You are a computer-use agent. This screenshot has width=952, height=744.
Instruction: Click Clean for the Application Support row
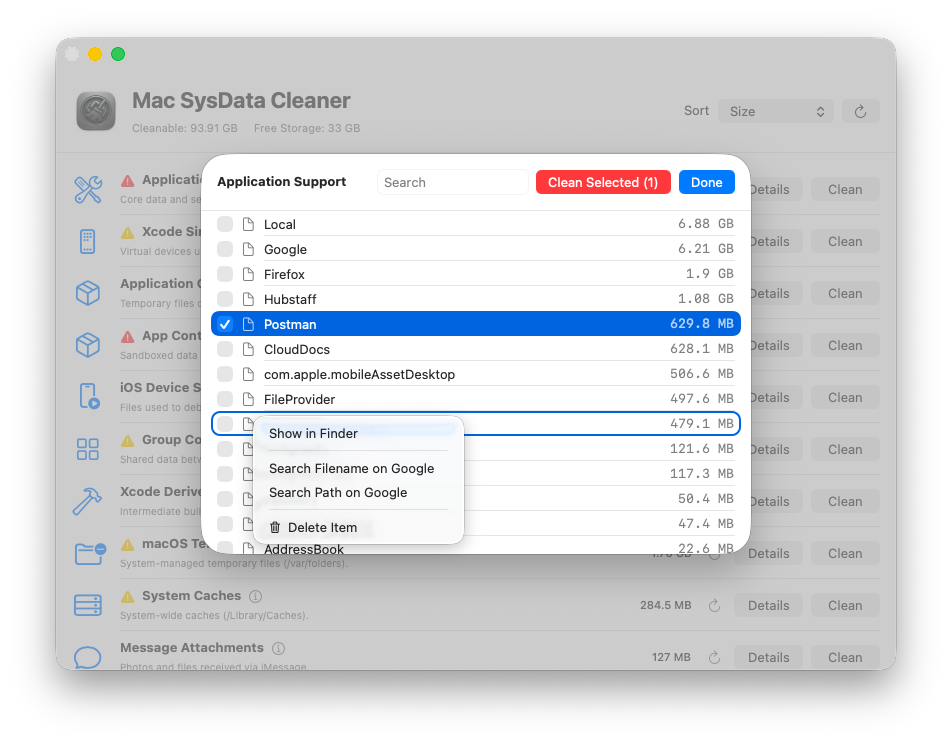tap(845, 189)
